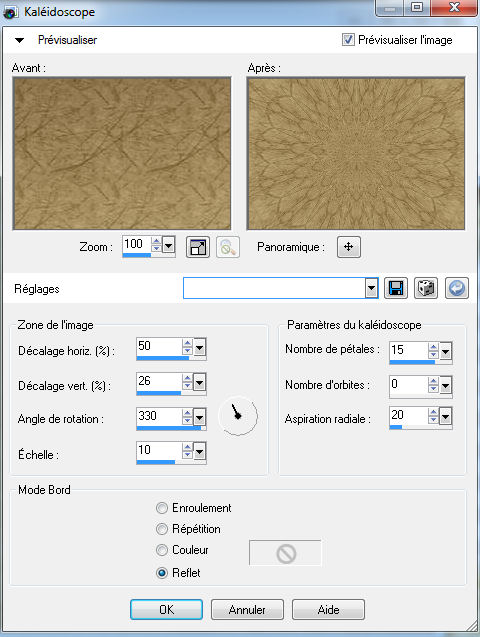Click the Kaléidoscope title bar app icon
480x637 pixels.
click(x=11, y=13)
